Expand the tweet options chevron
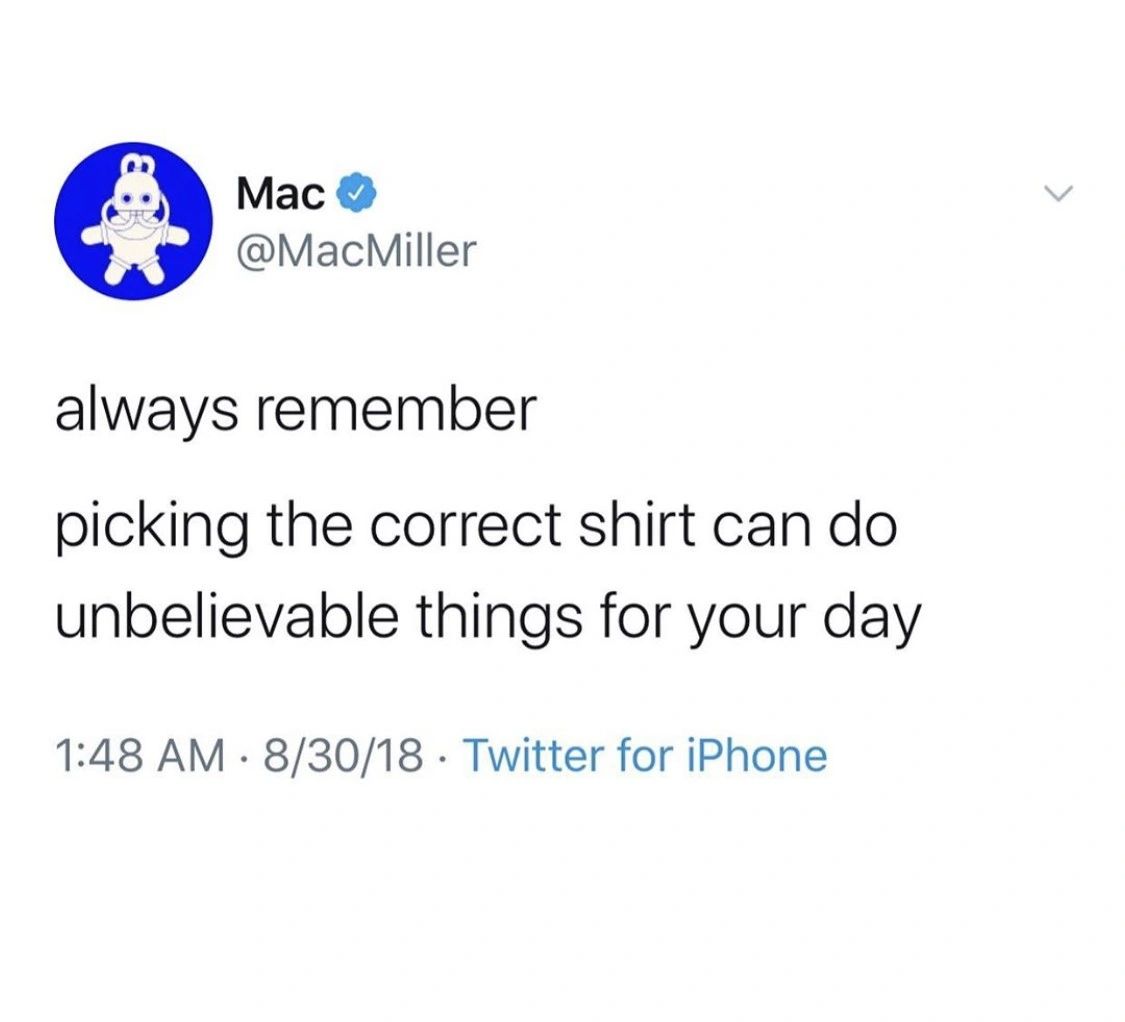This screenshot has width=1125, height=1022. [x=1058, y=193]
